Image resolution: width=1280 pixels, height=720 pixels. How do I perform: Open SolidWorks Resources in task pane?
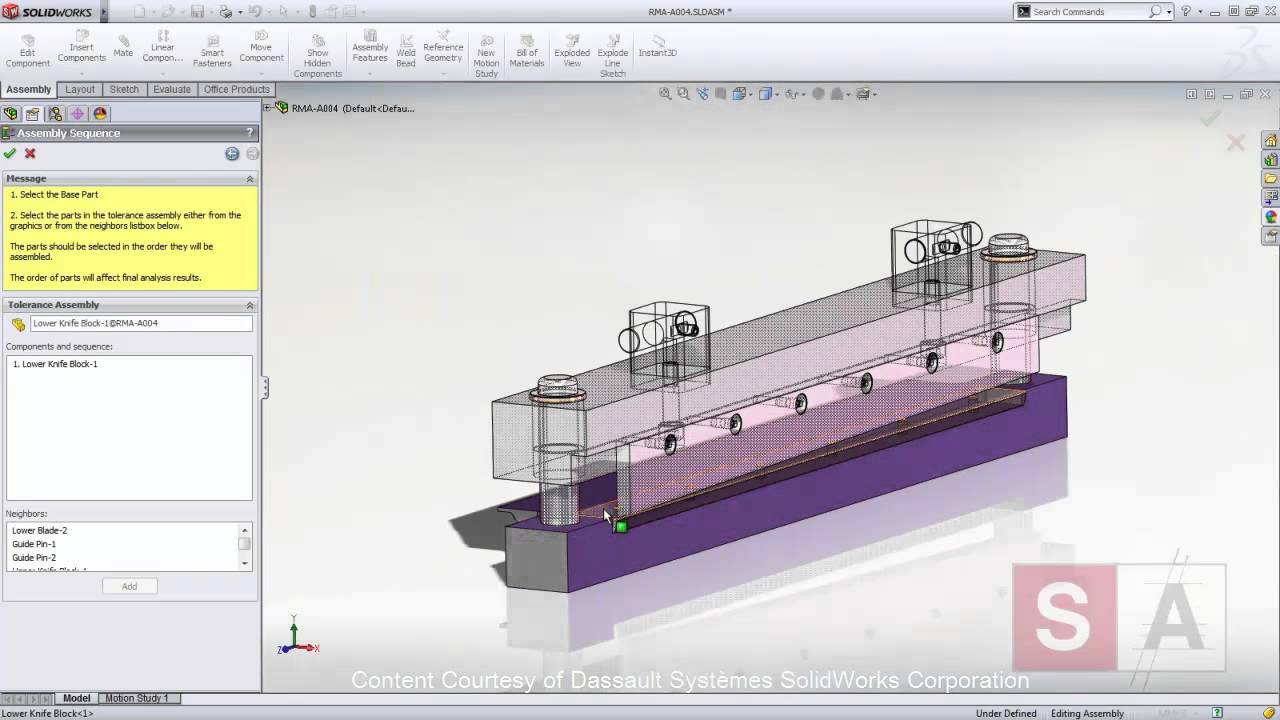pyautogui.click(x=1270, y=141)
